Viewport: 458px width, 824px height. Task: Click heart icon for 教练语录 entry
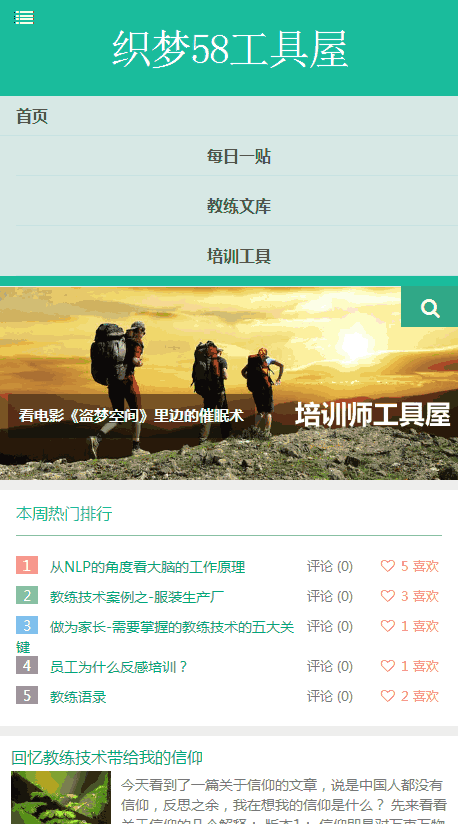pos(388,696)
